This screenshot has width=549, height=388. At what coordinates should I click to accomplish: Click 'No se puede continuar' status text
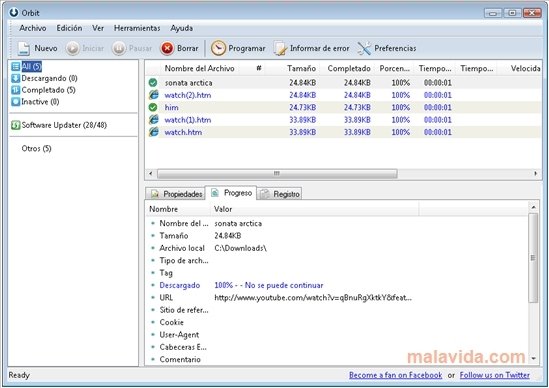coord(284,285)
